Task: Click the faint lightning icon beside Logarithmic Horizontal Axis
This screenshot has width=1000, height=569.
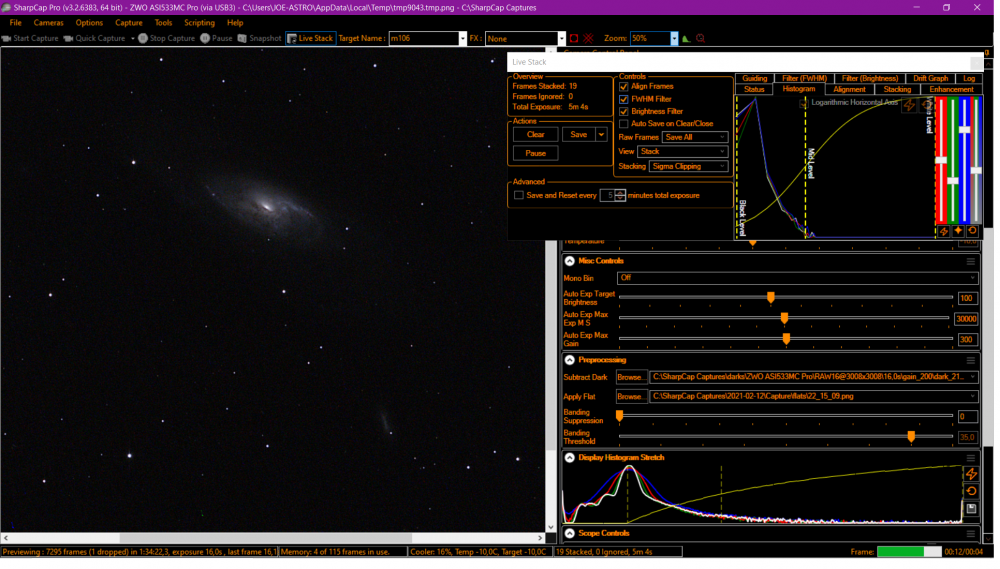Action: [909, 105]
